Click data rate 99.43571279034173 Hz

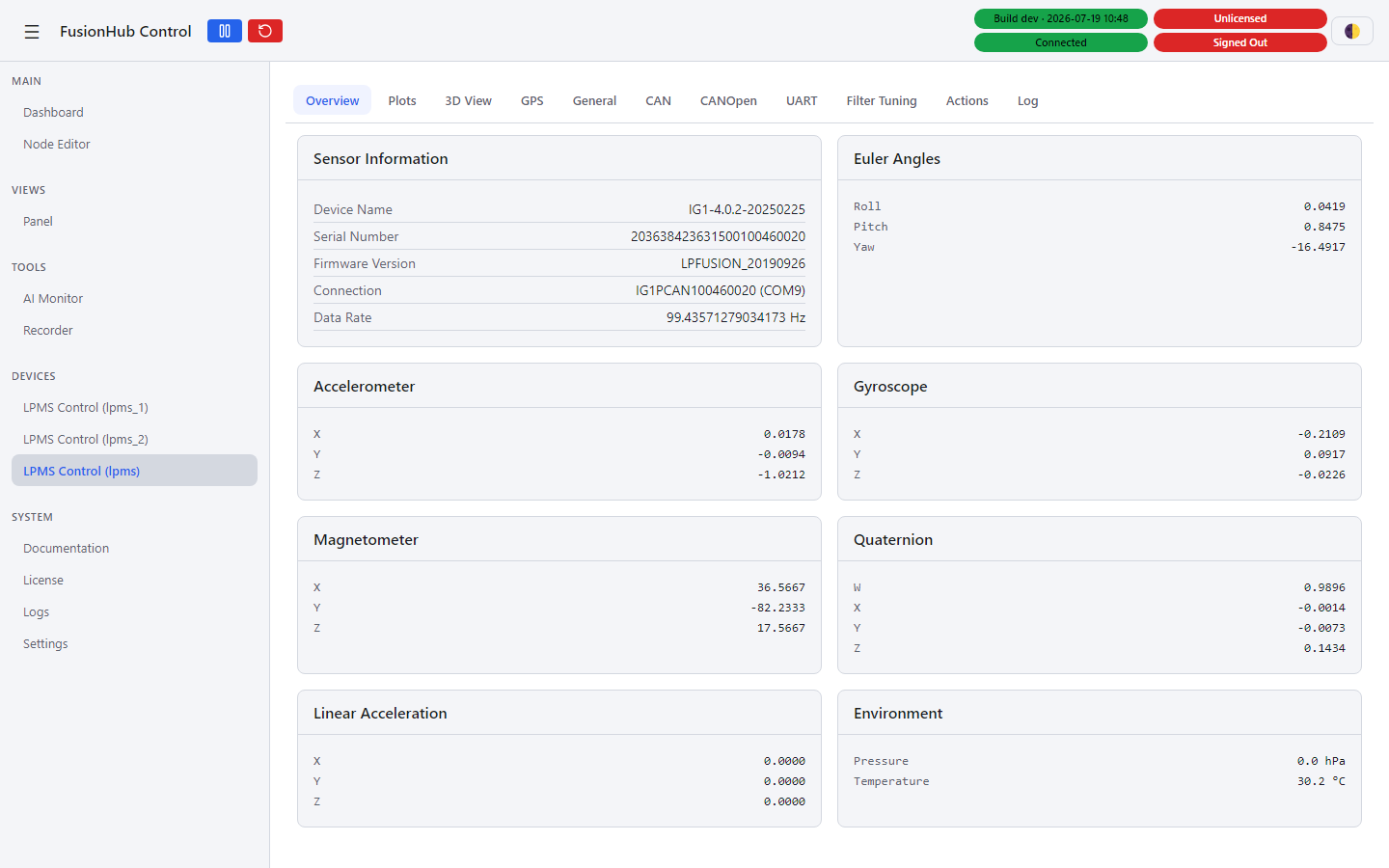(735, 317)
